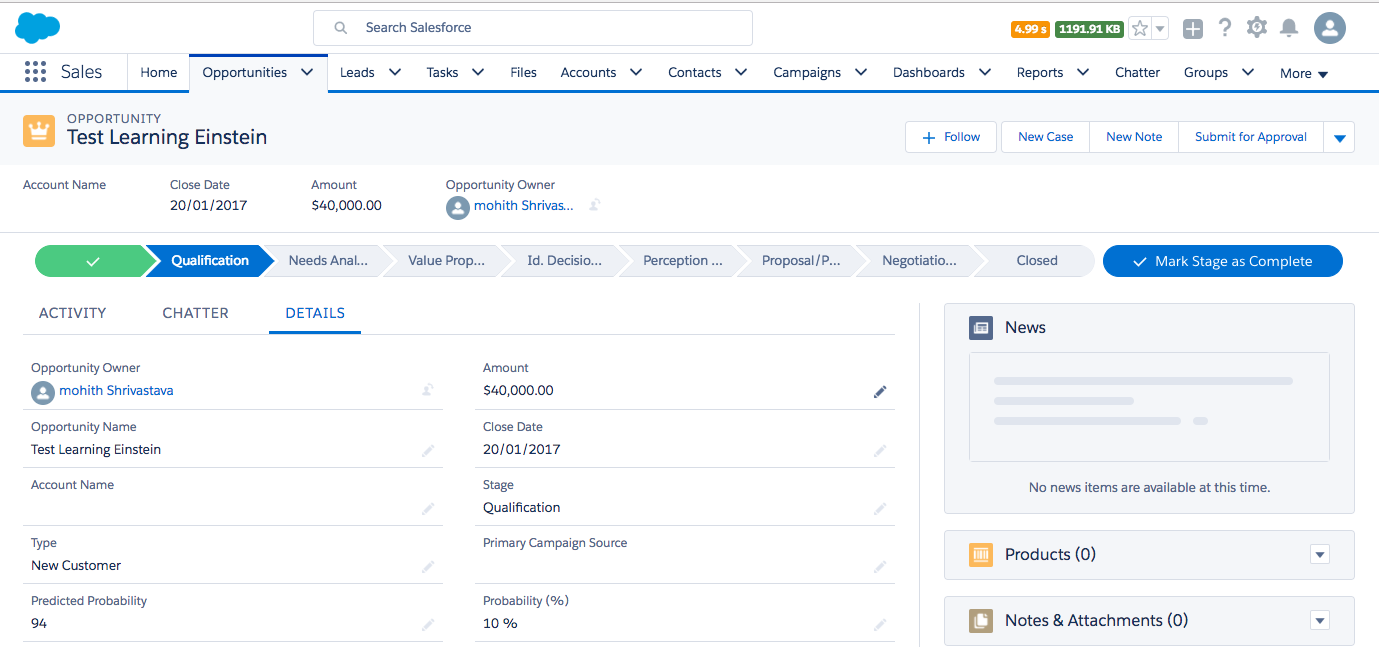The image size is (1379, 647).
Task: Select the DETAILS tab
Action: pyautogui.click(x=315, y=313)
